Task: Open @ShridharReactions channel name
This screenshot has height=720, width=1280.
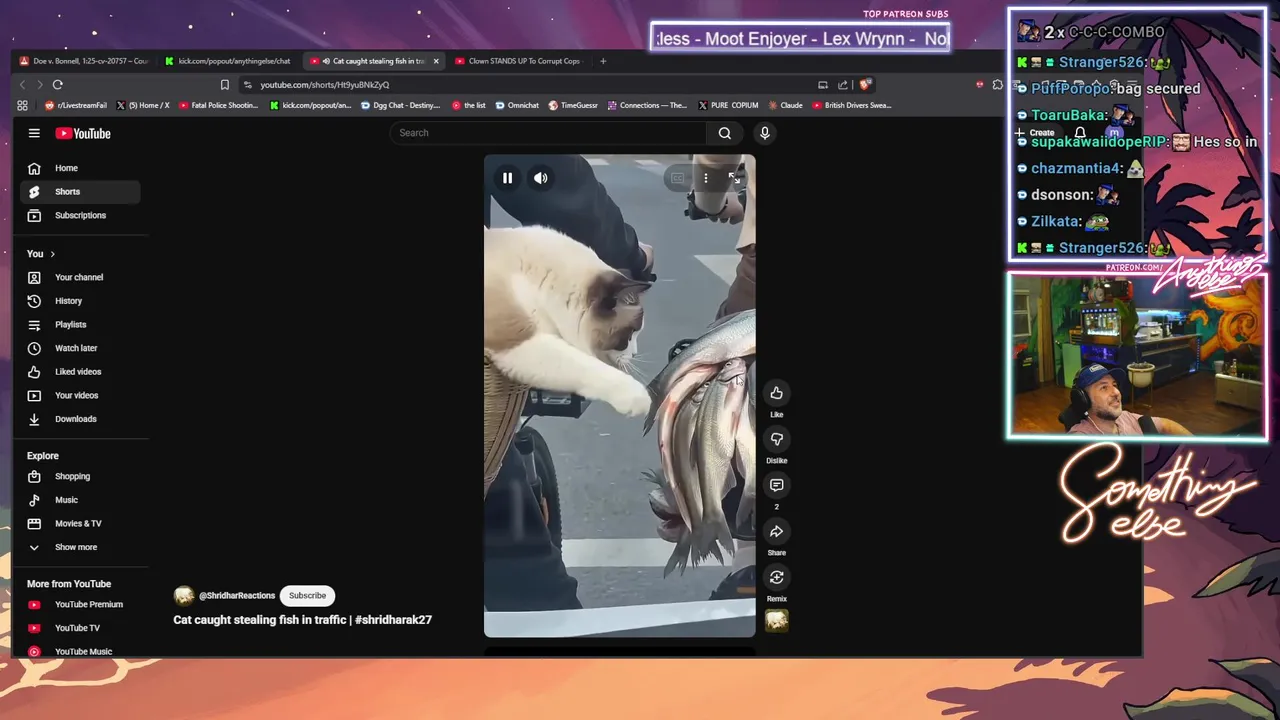Action: 237,596
